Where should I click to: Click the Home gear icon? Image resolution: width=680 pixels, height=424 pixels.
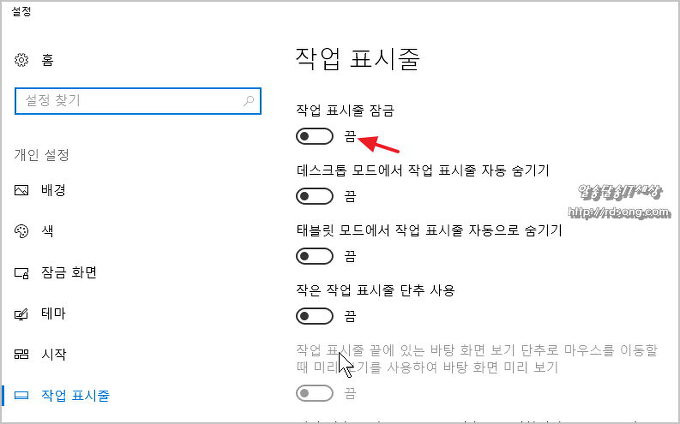(x=22, y=60)
